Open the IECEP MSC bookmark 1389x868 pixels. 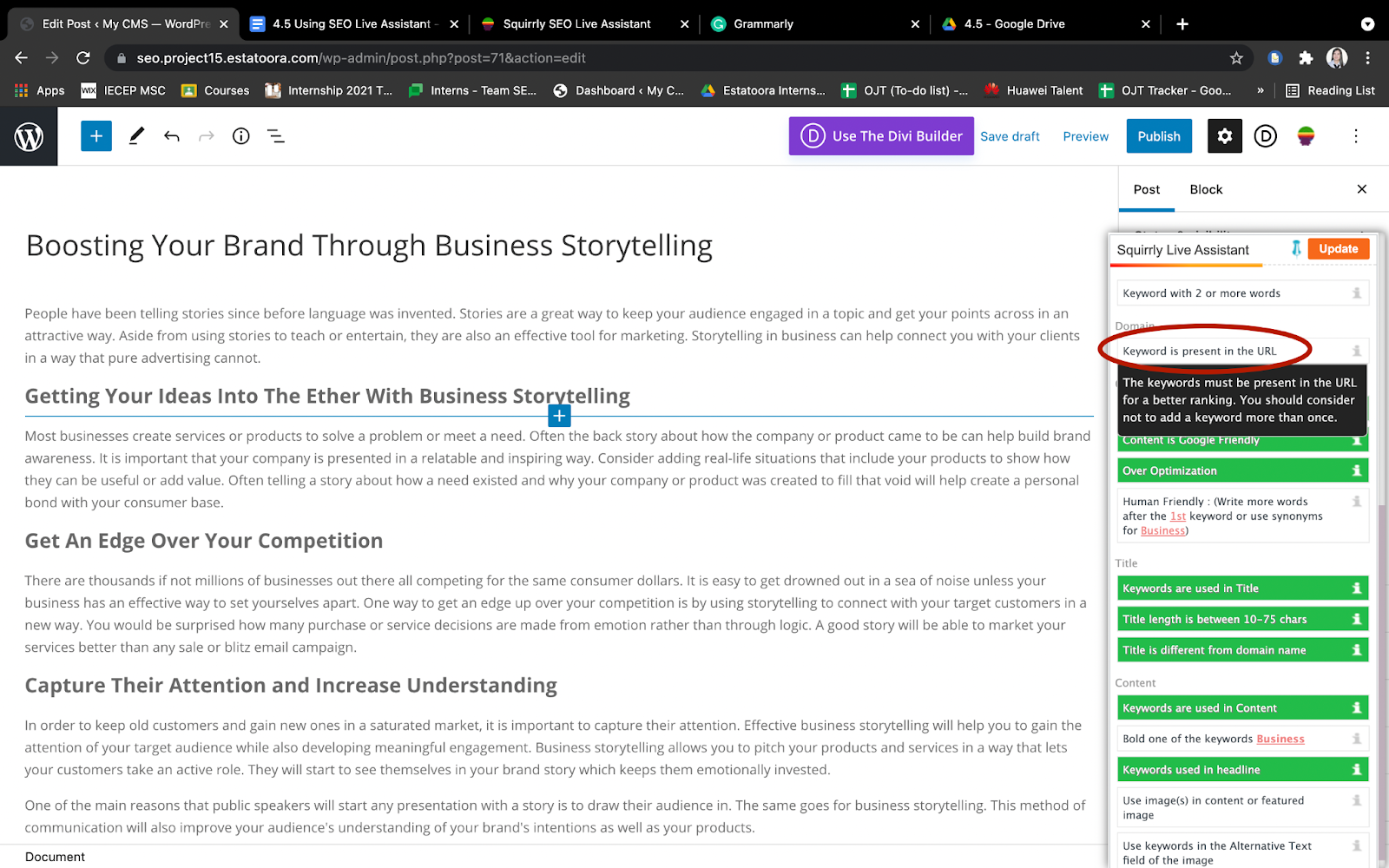(123, 90)
